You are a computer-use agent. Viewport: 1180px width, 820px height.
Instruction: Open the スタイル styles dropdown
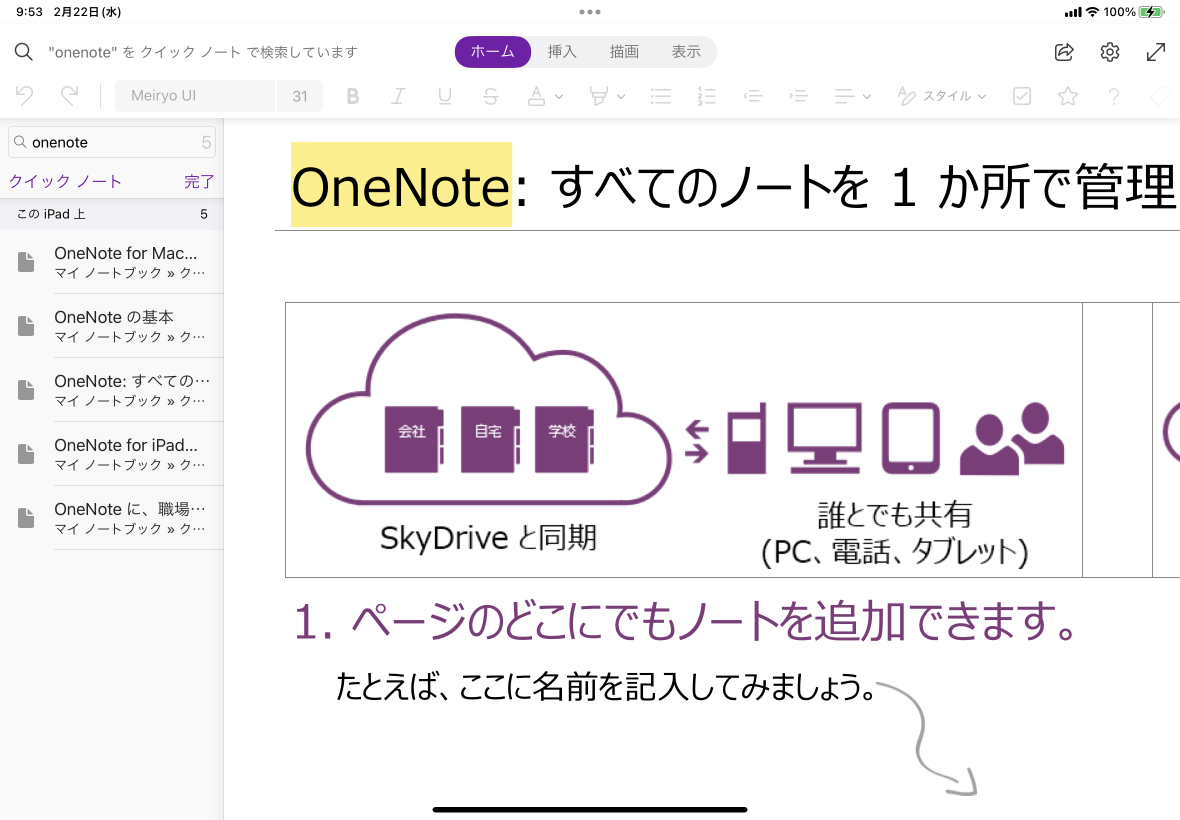pos(941,96)
